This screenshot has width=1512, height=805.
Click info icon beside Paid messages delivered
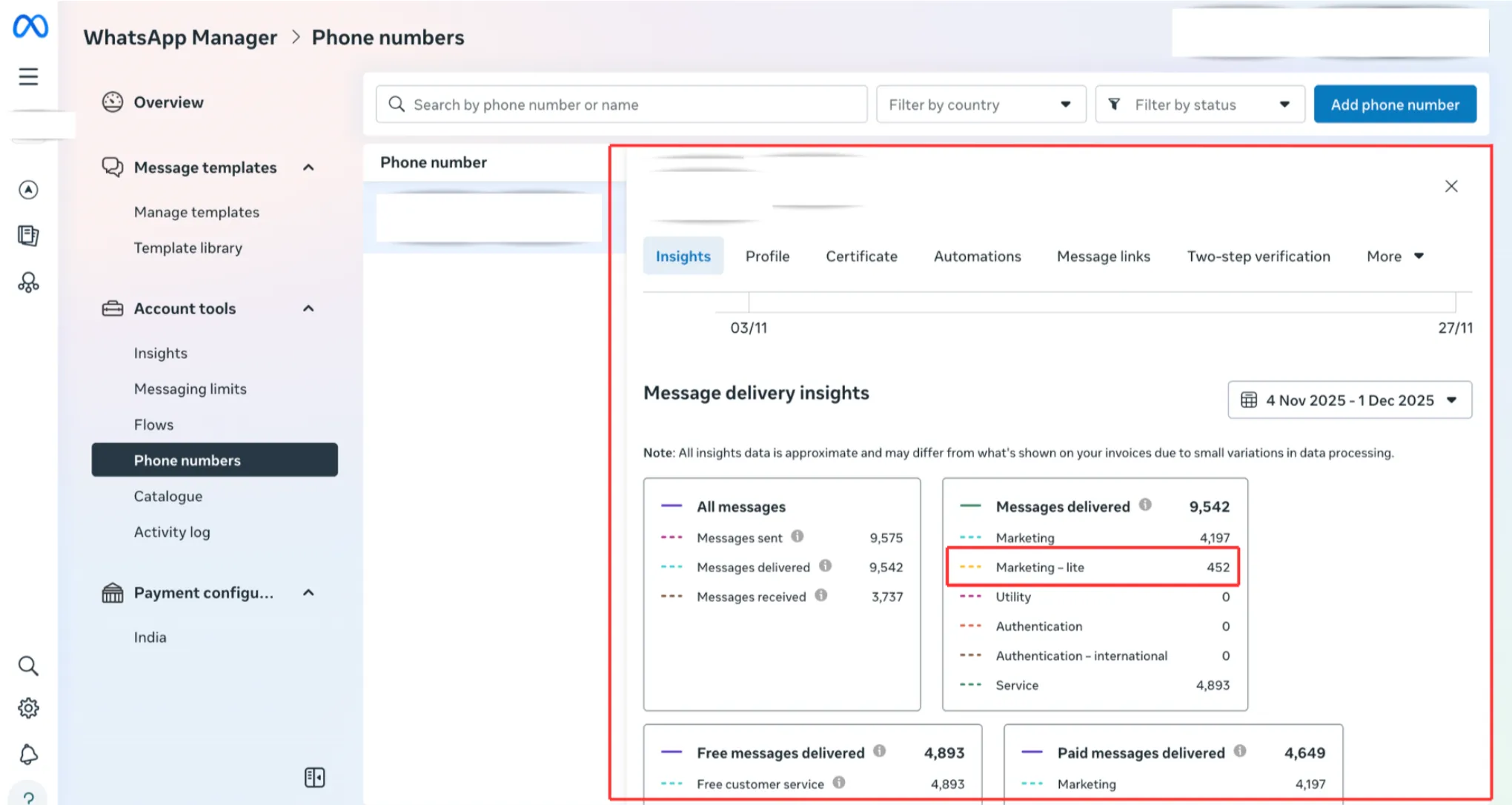click(1240, 751)
